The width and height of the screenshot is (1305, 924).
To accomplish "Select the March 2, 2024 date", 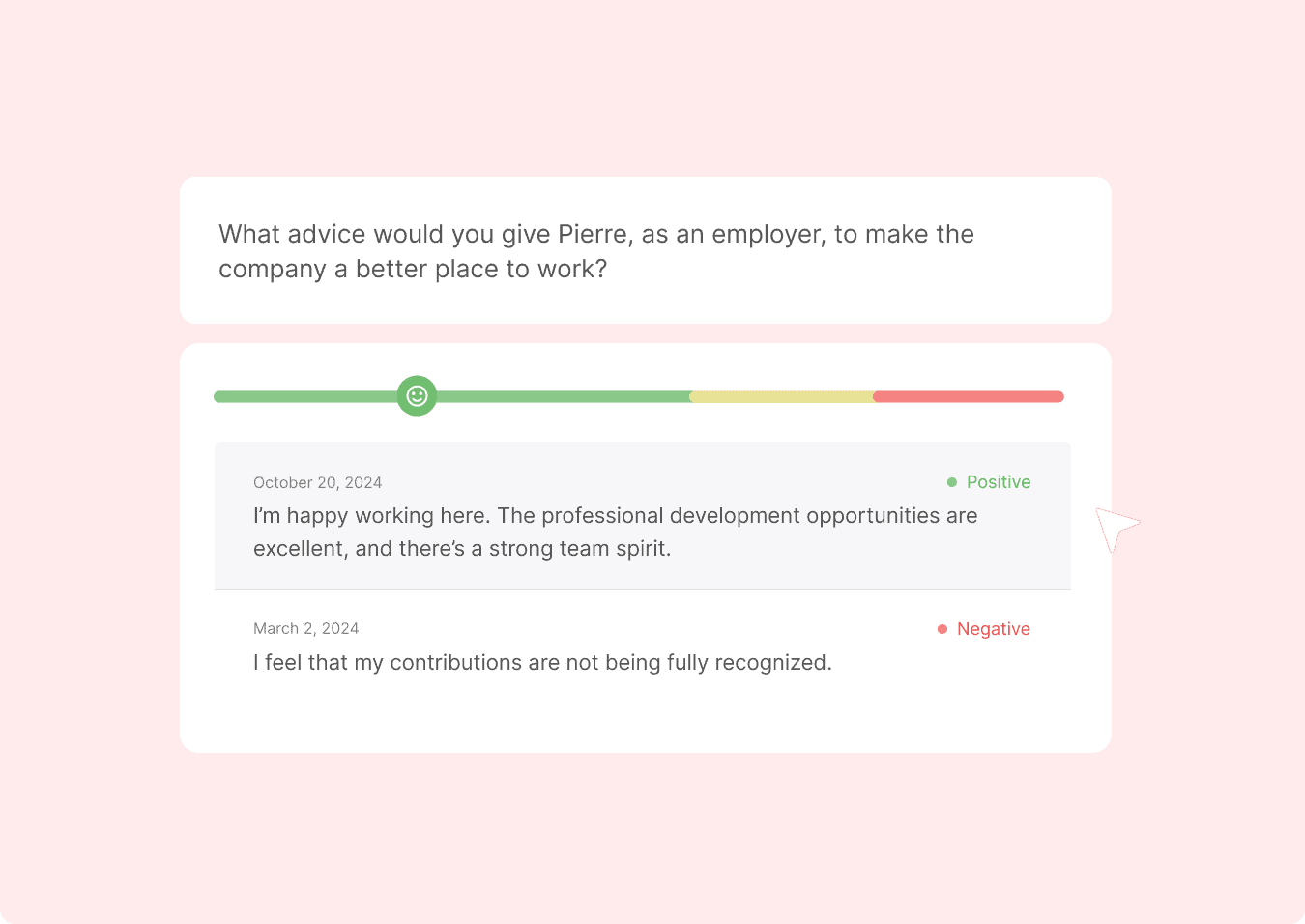I will 305,628.
